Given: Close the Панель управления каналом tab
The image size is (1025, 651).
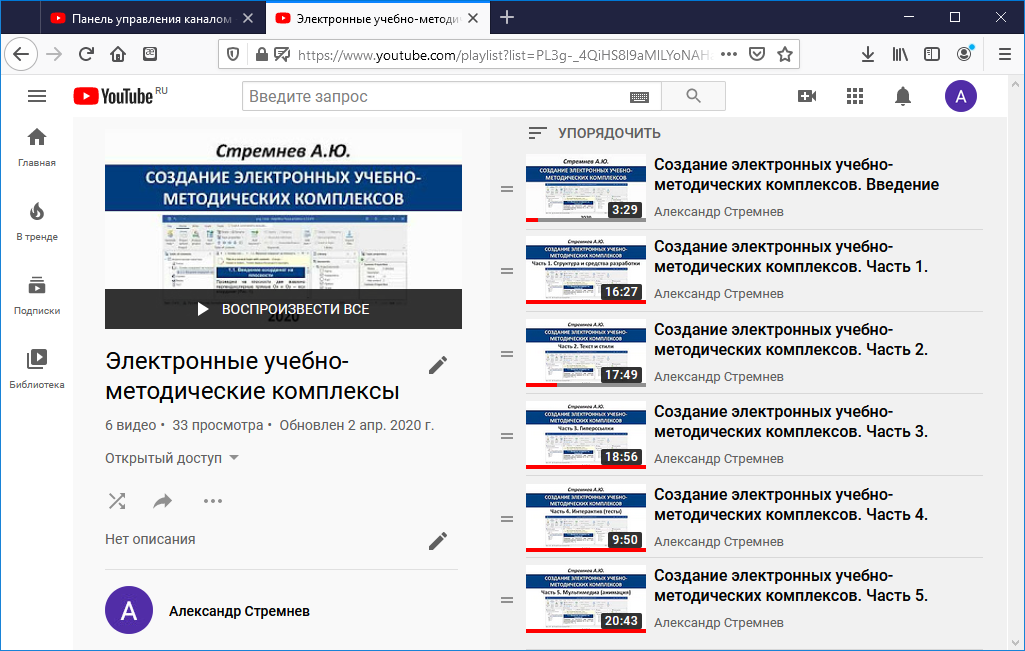Looking at the screenshot, I should coord(248,18).
